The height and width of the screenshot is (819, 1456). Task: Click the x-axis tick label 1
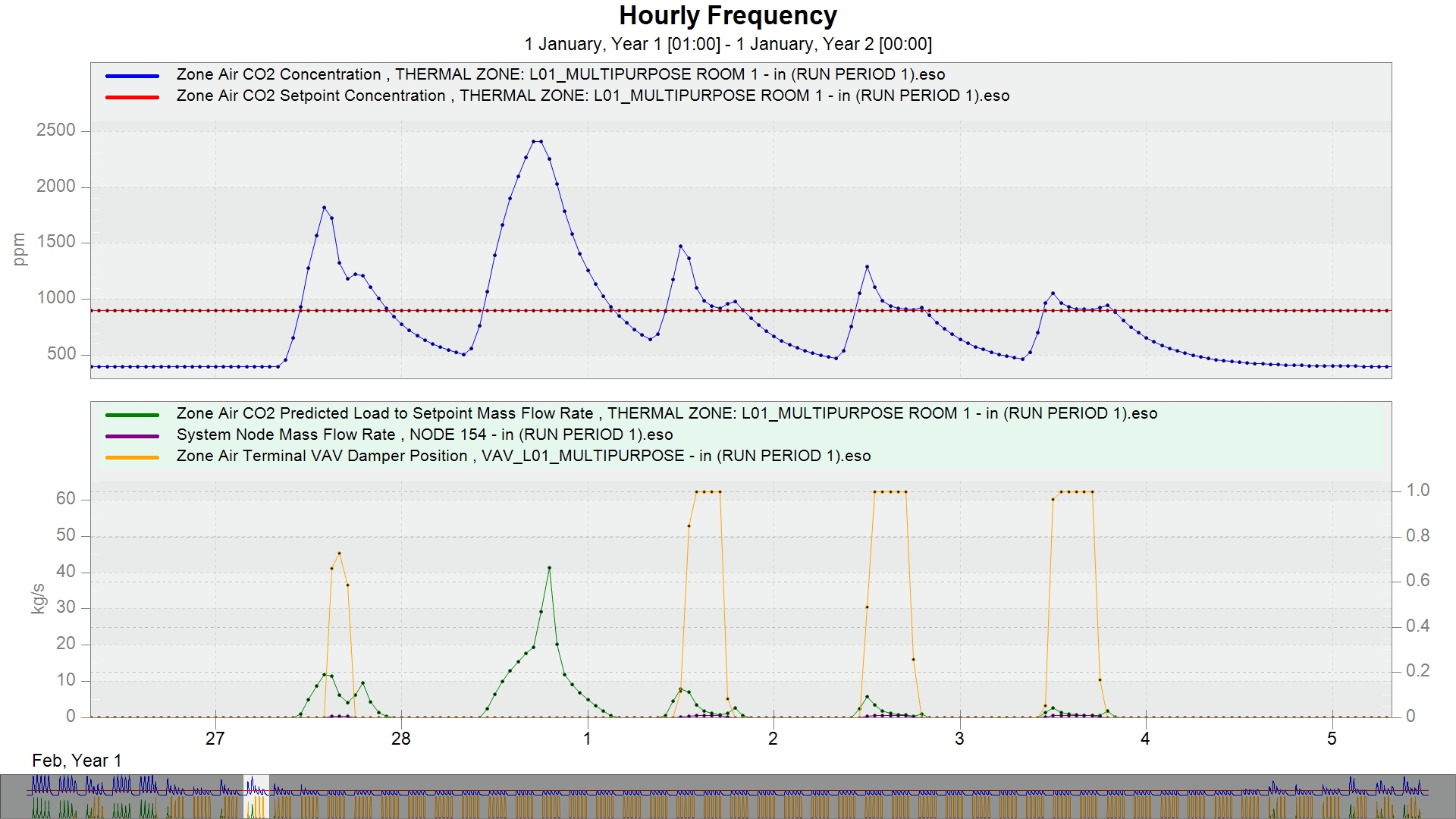coord(587,739)
